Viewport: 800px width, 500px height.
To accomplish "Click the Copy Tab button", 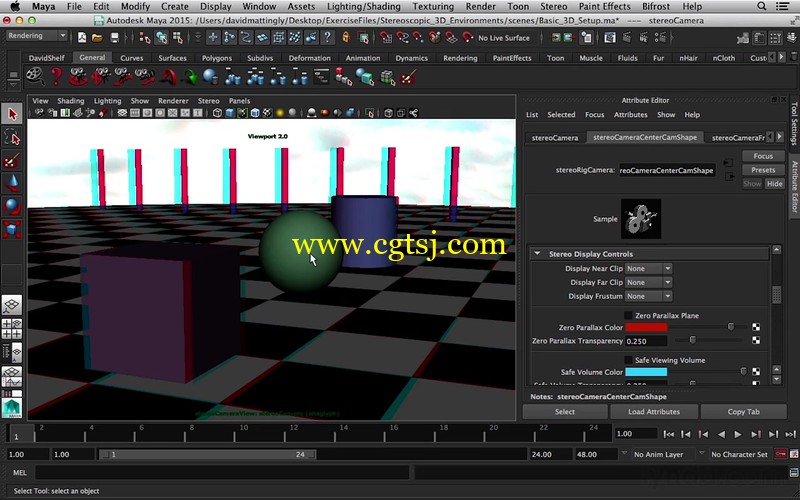I will tap(743, 412).
